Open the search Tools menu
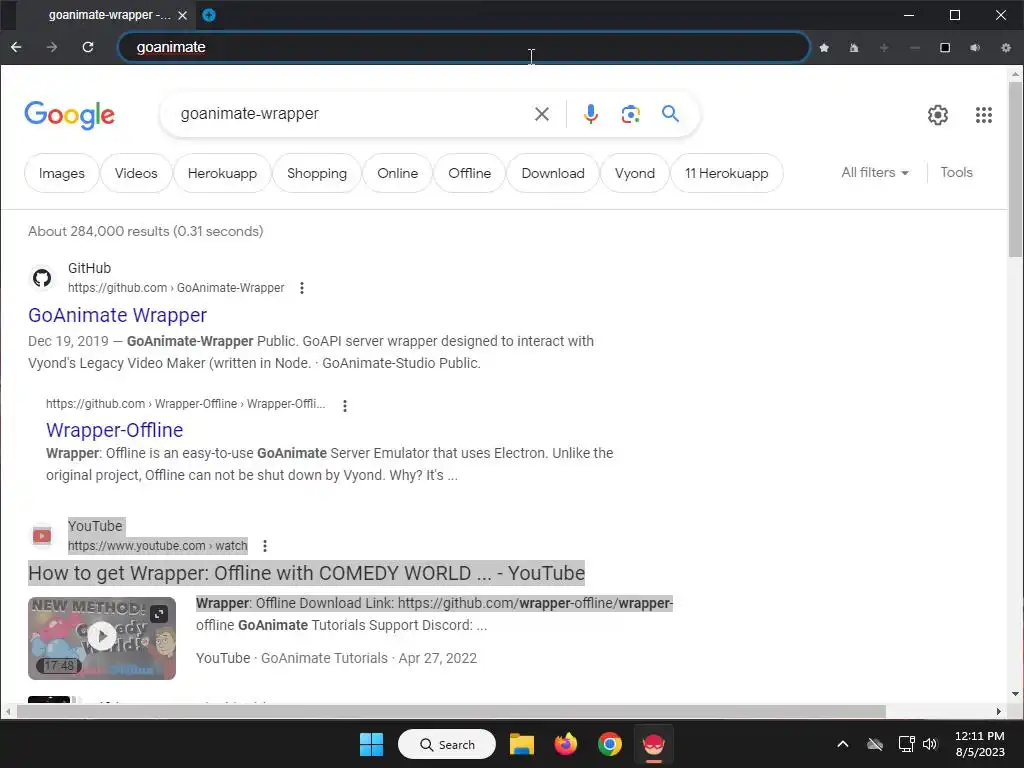Image resolution: width=1024 pixels, height=768 pixels. coord(956,172)
